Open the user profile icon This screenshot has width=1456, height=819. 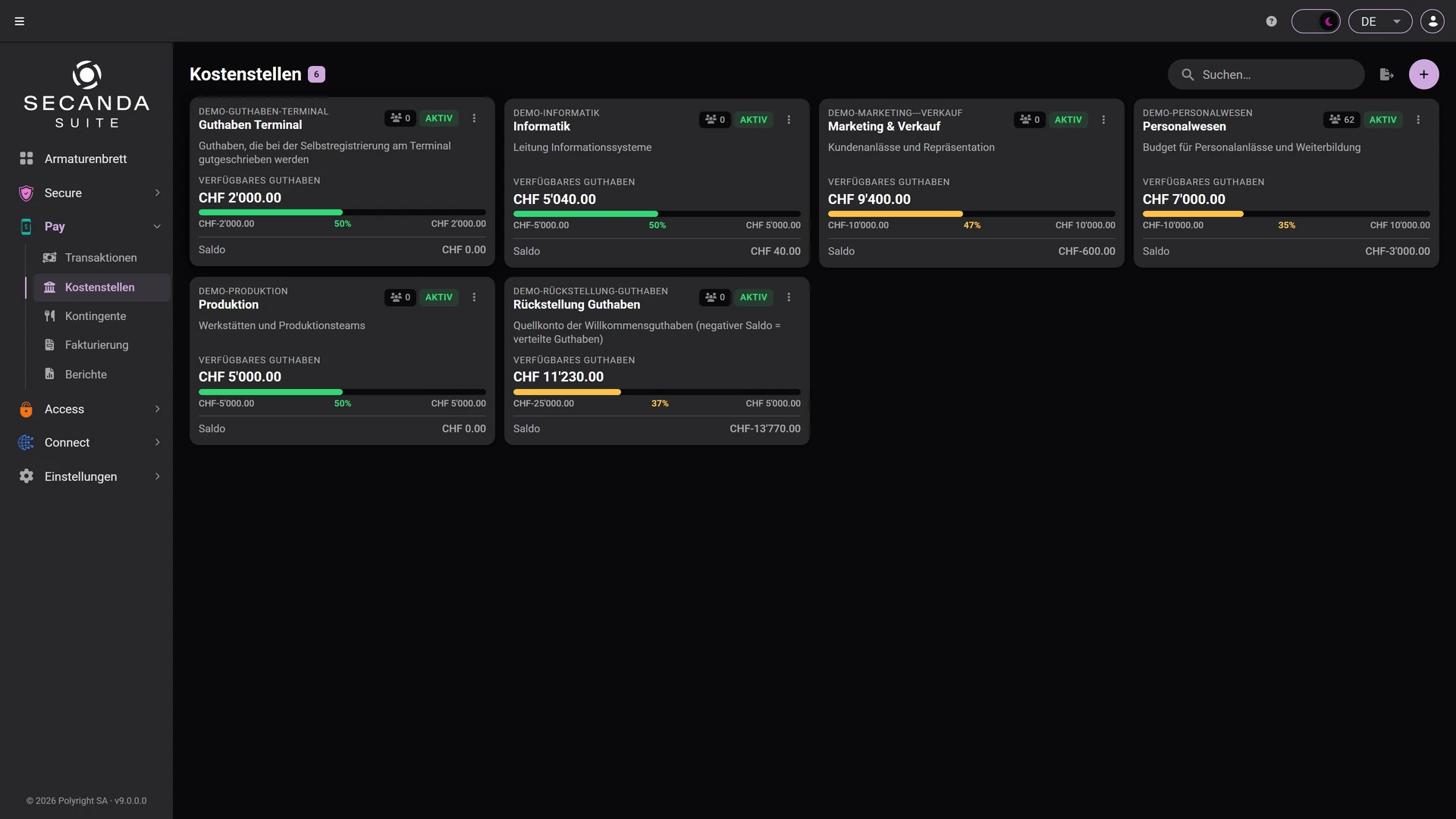tap(1432, 21)
